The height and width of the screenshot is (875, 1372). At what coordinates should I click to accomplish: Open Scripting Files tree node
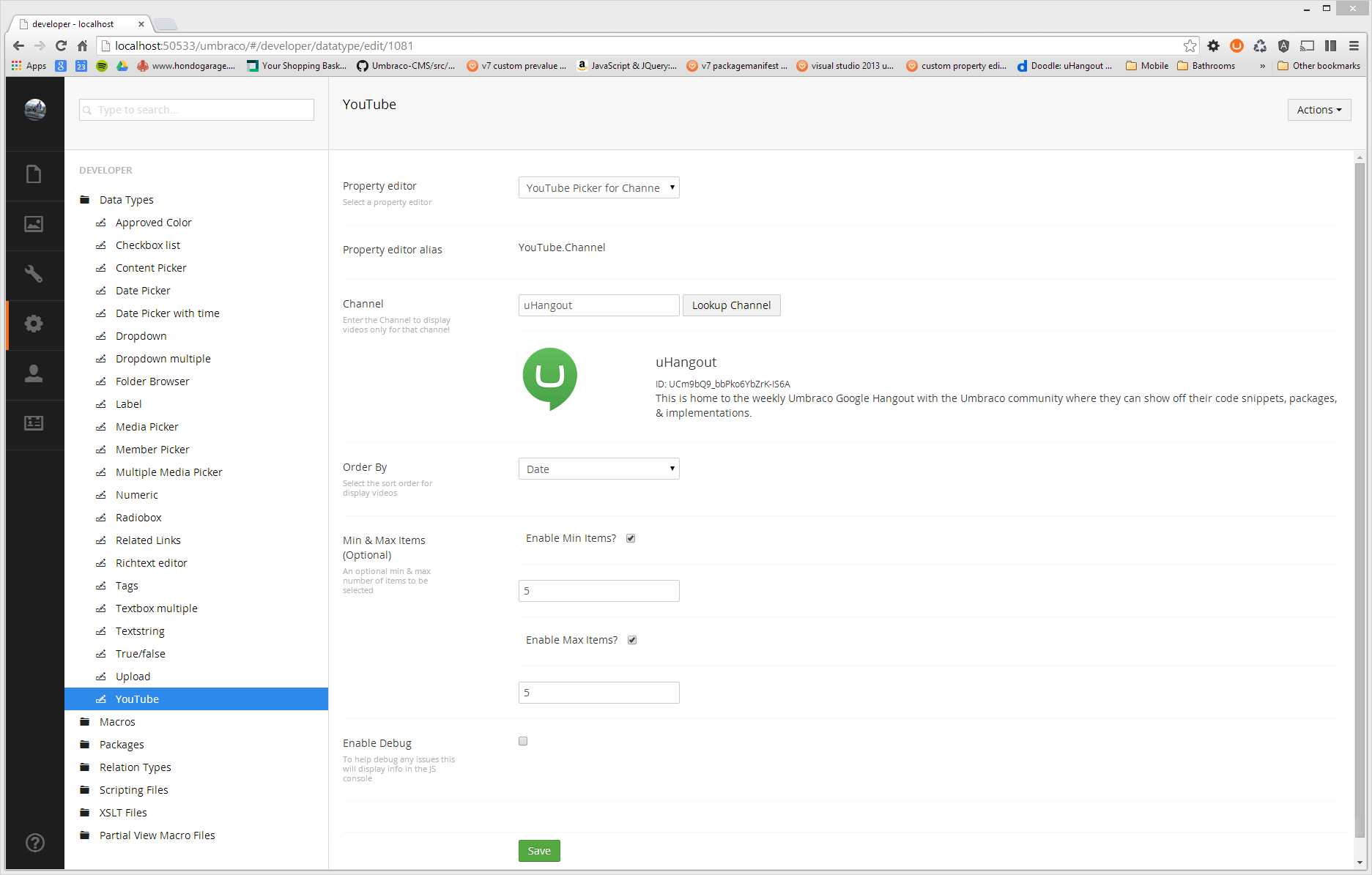133,790
